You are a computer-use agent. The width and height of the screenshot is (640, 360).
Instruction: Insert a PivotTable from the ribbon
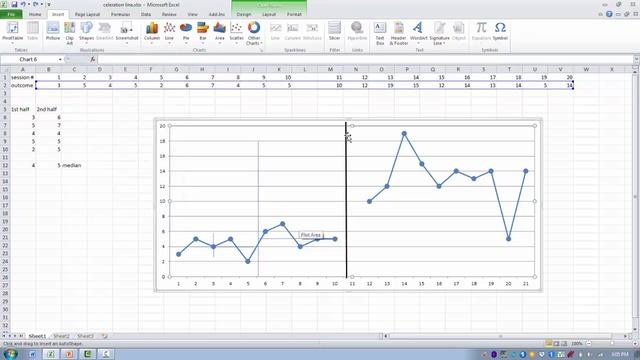tap(13, 32)
